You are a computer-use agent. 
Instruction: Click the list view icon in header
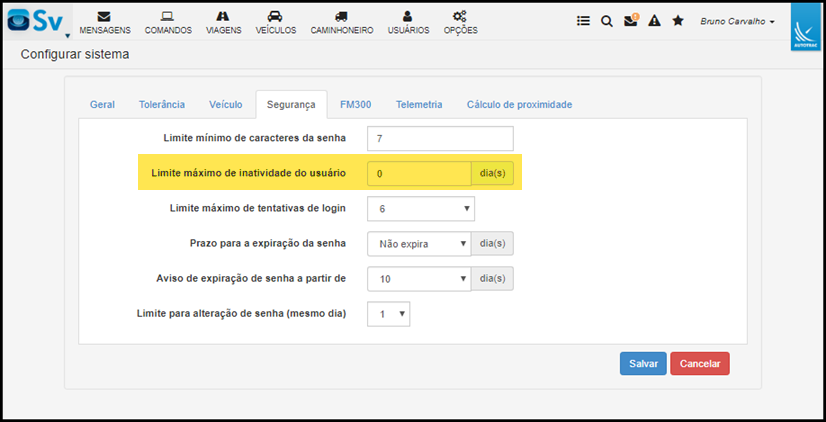(583, 21)
